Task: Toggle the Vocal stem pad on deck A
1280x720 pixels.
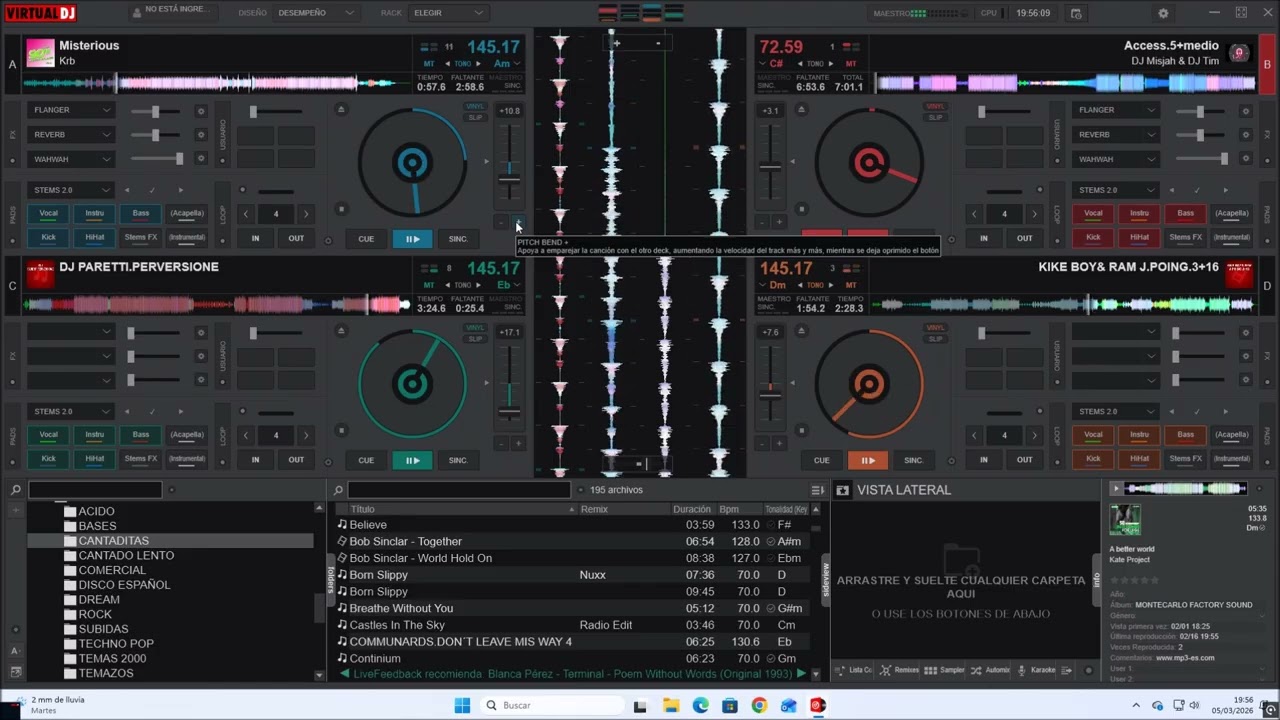Action: click(x=48, y=213)
